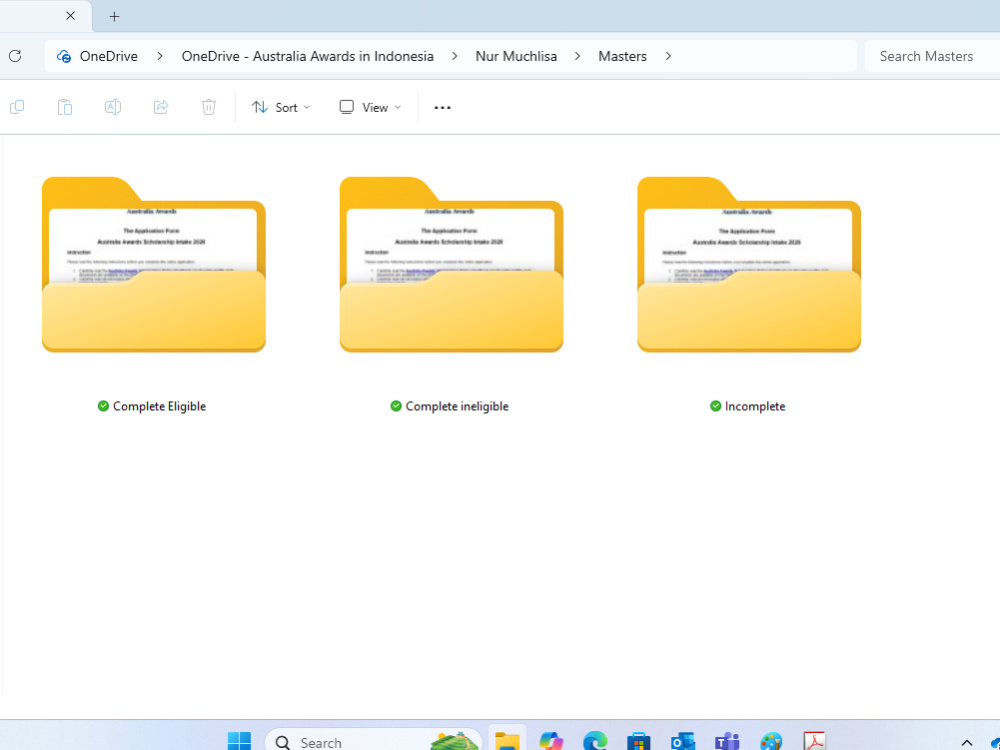Viewport: 1000px width, 750px height.
Task: Click the Complete ineligible folder name
Action: coord(457,406)
